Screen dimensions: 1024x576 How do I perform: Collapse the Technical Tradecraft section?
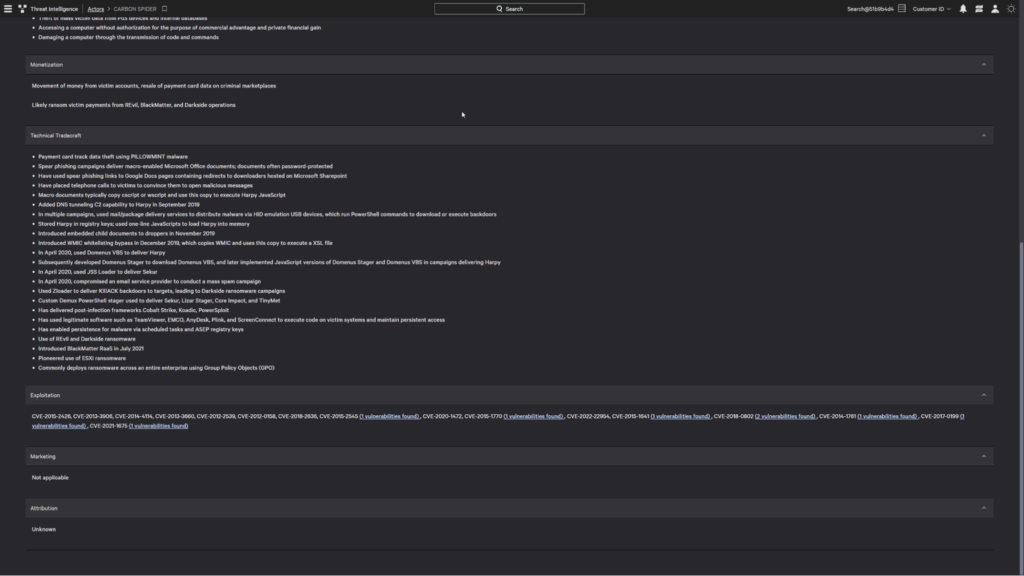click(x=983, y=135)
